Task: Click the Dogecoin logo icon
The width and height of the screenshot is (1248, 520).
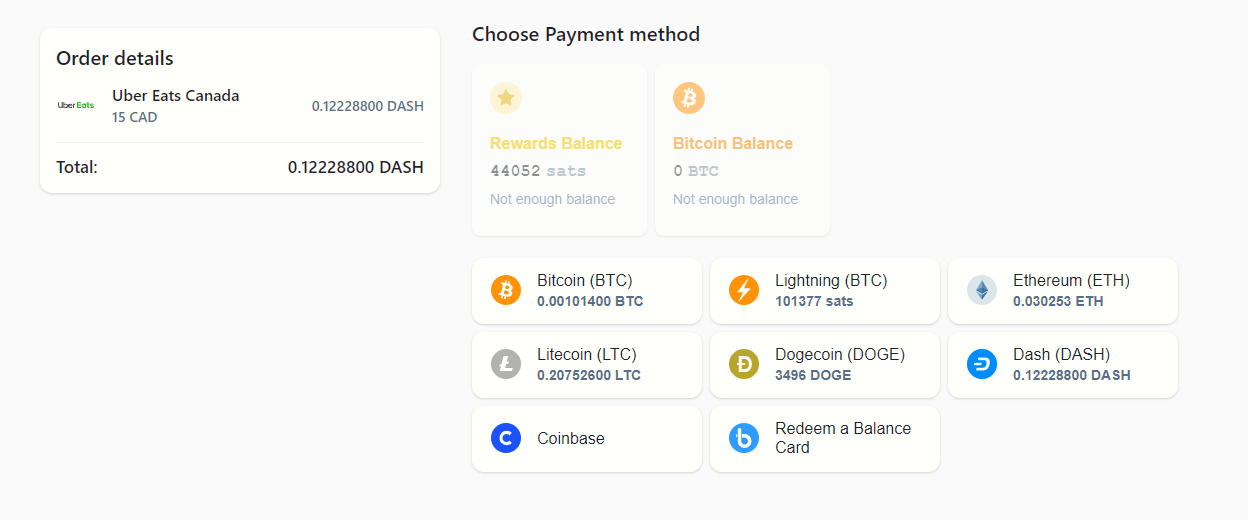Action: 744,365
